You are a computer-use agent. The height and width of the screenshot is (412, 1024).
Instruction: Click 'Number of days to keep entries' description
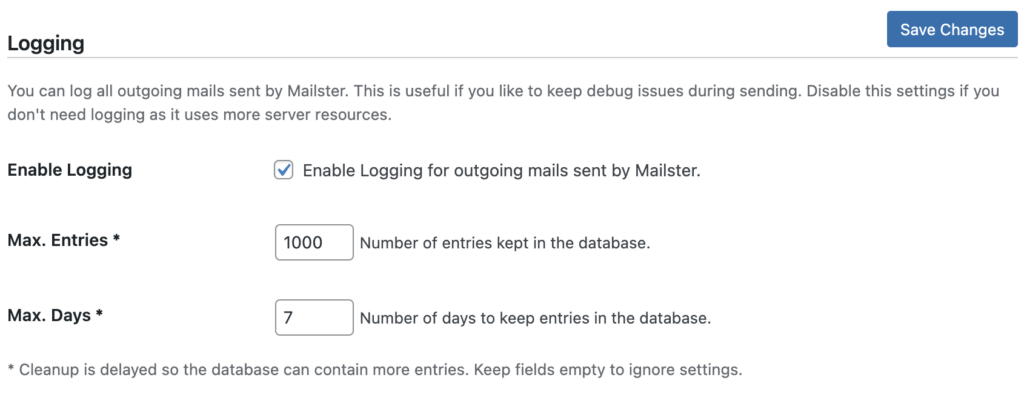tap(535, 319)
